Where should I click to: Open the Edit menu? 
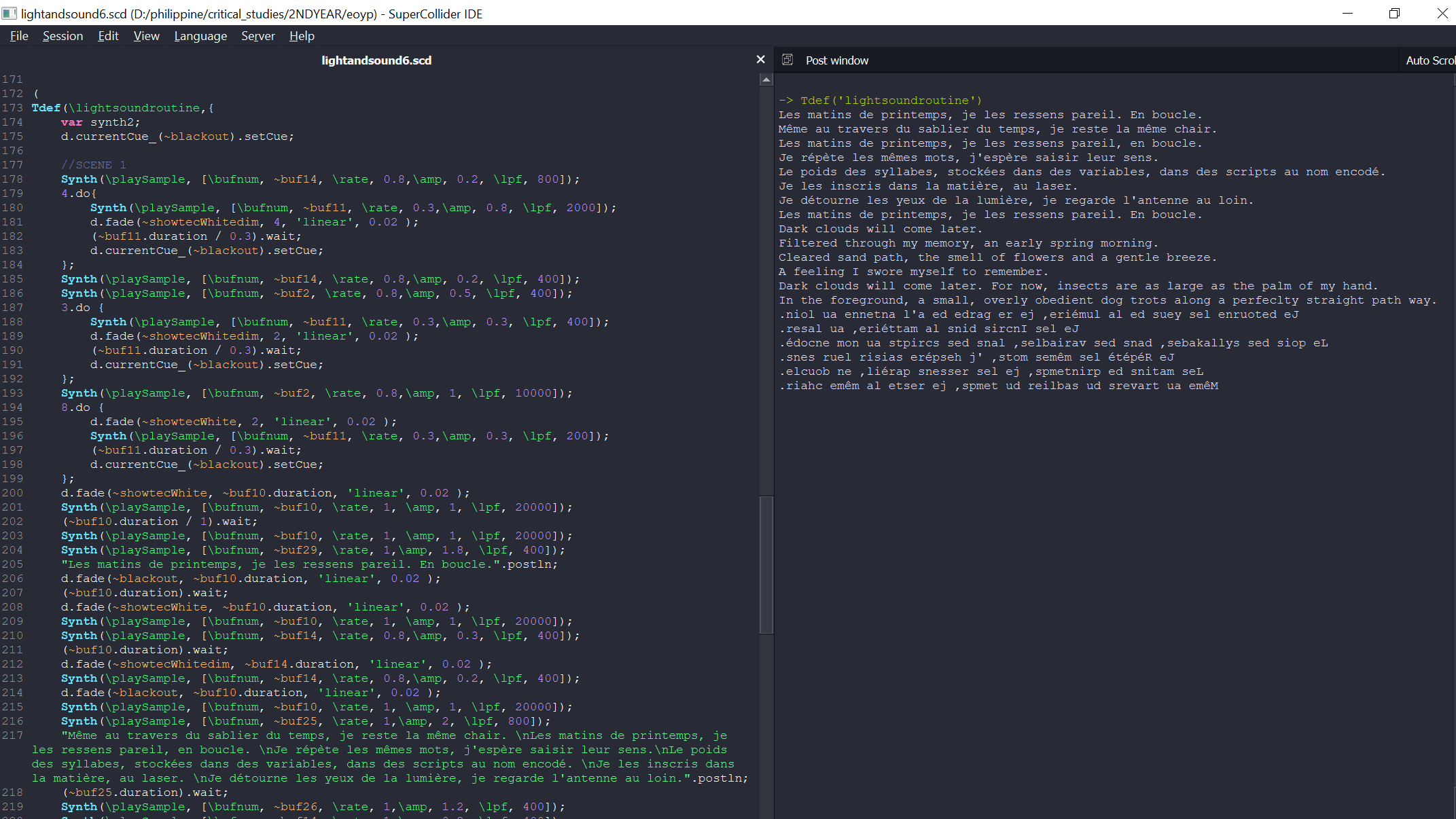108,36
